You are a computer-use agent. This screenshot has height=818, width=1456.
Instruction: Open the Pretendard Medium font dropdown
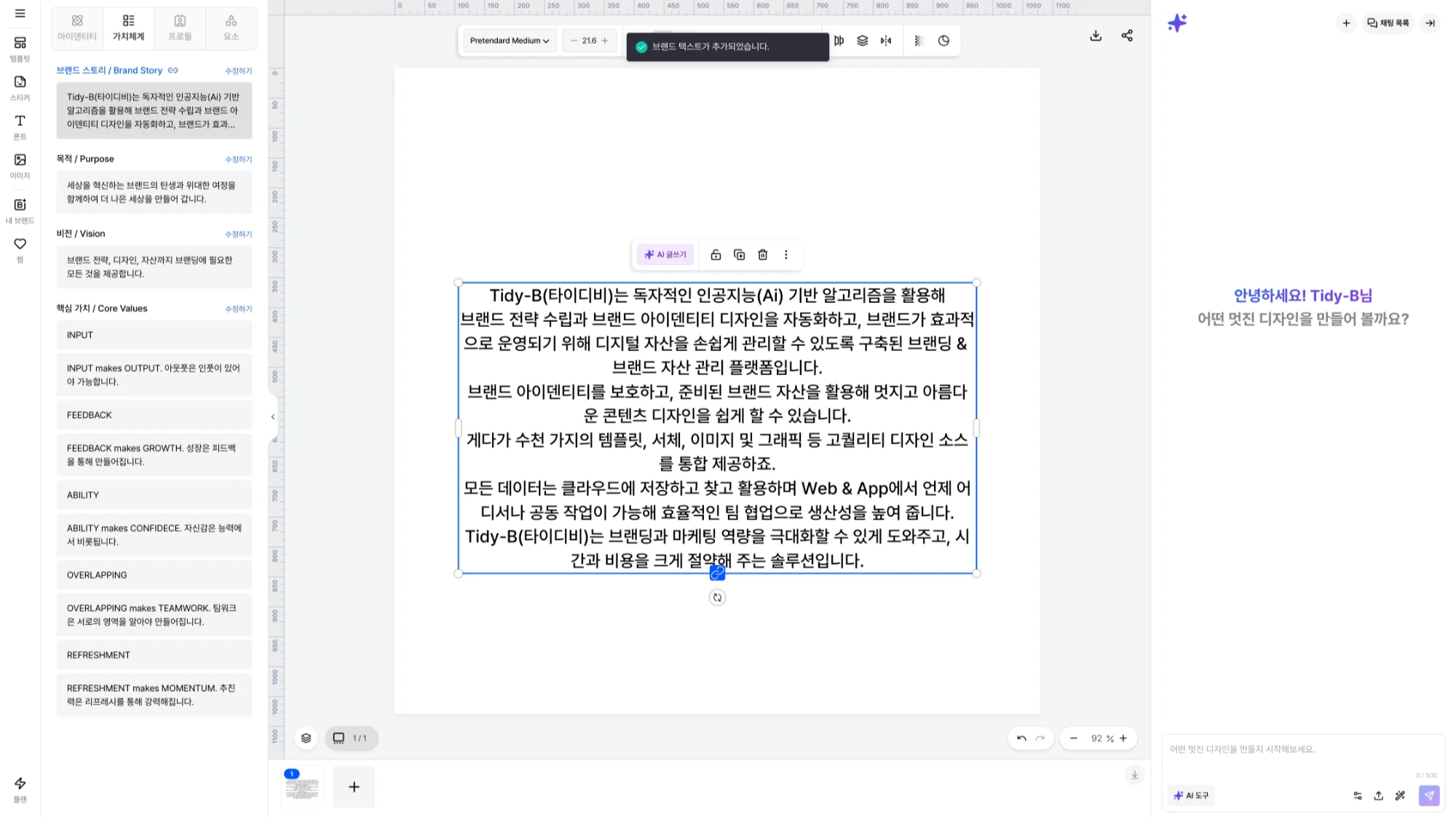tap(510, 41)
